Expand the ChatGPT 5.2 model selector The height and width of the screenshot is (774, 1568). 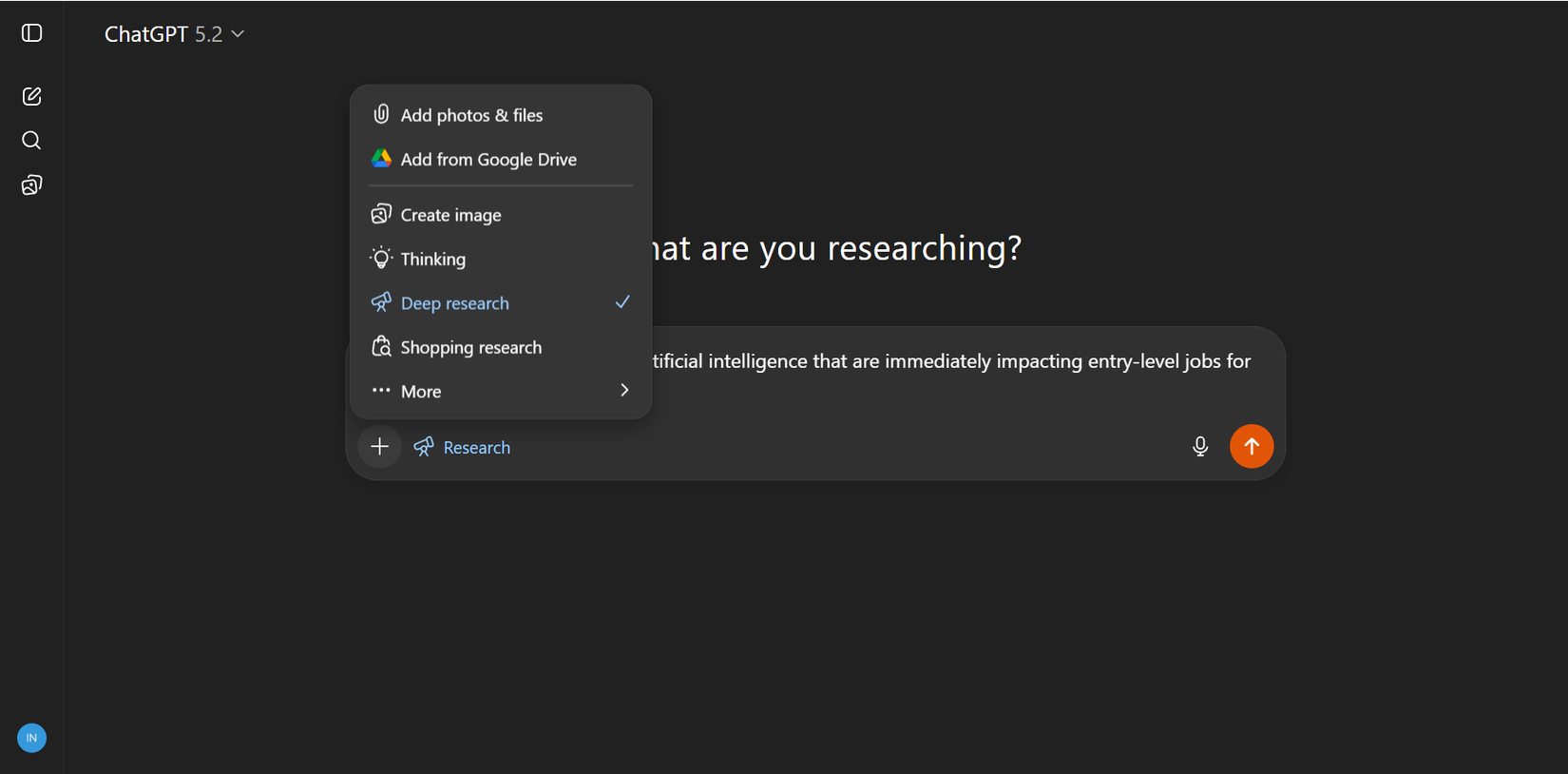(175, 34)
